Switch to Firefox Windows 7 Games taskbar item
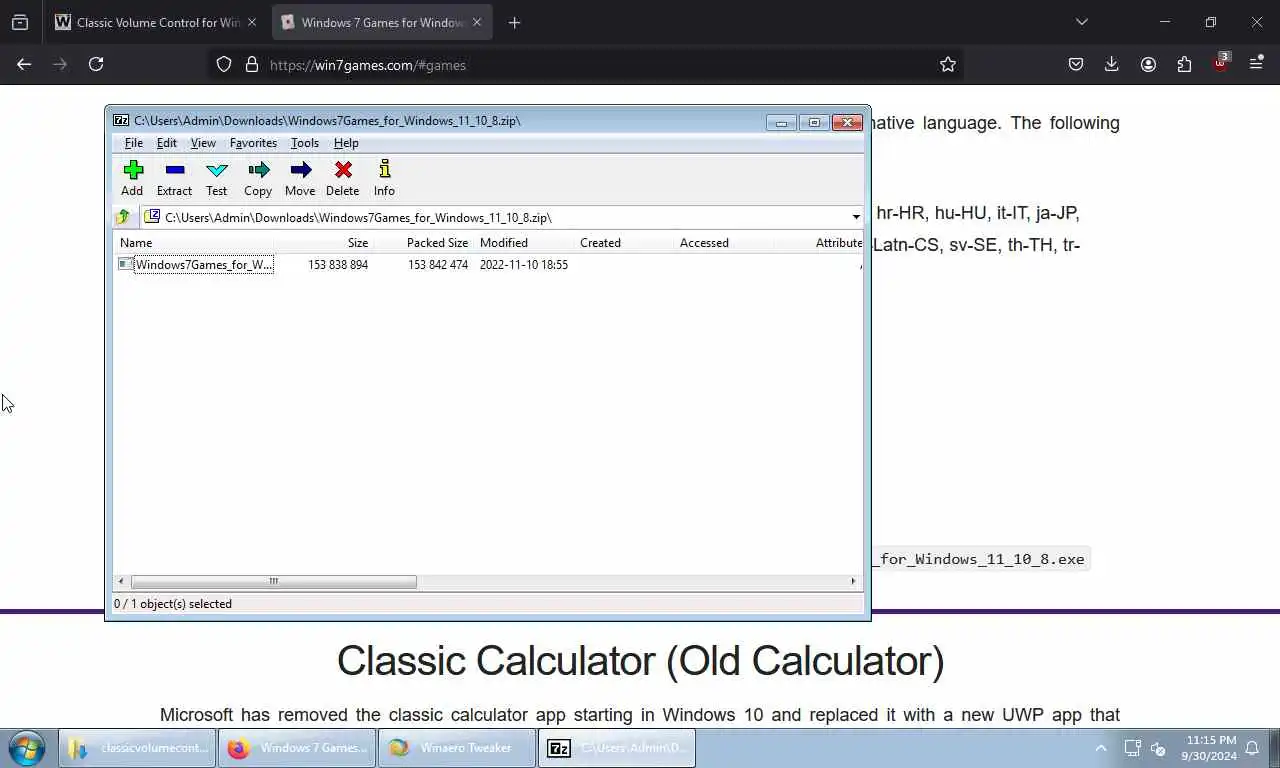1280x768 pixels. [x=297, y=748]
